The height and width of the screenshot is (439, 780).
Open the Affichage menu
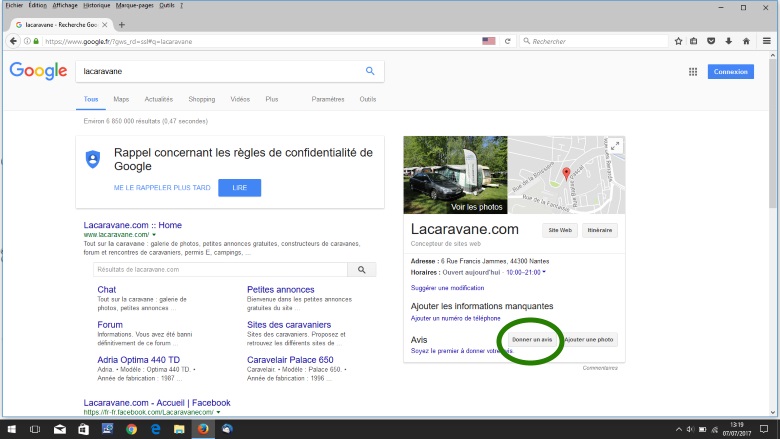(x=65, y=5)
